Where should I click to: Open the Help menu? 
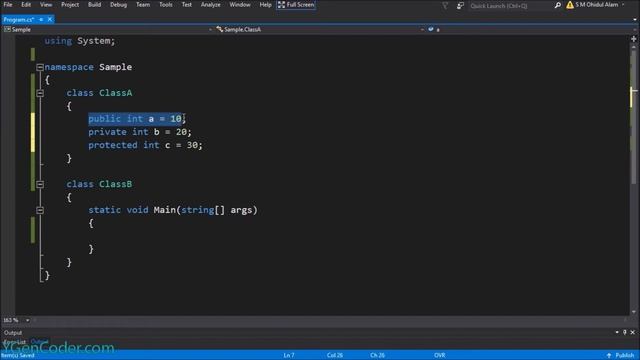(x=265, y=5)
